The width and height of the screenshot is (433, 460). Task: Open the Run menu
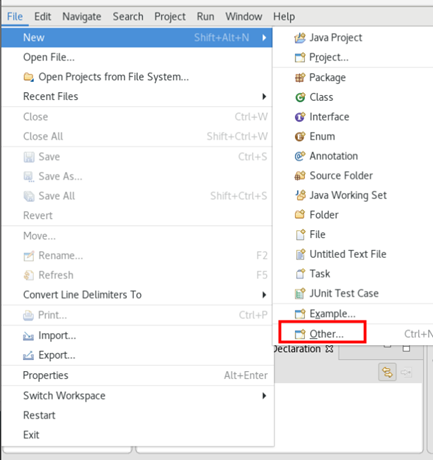[x=205, y=17]
